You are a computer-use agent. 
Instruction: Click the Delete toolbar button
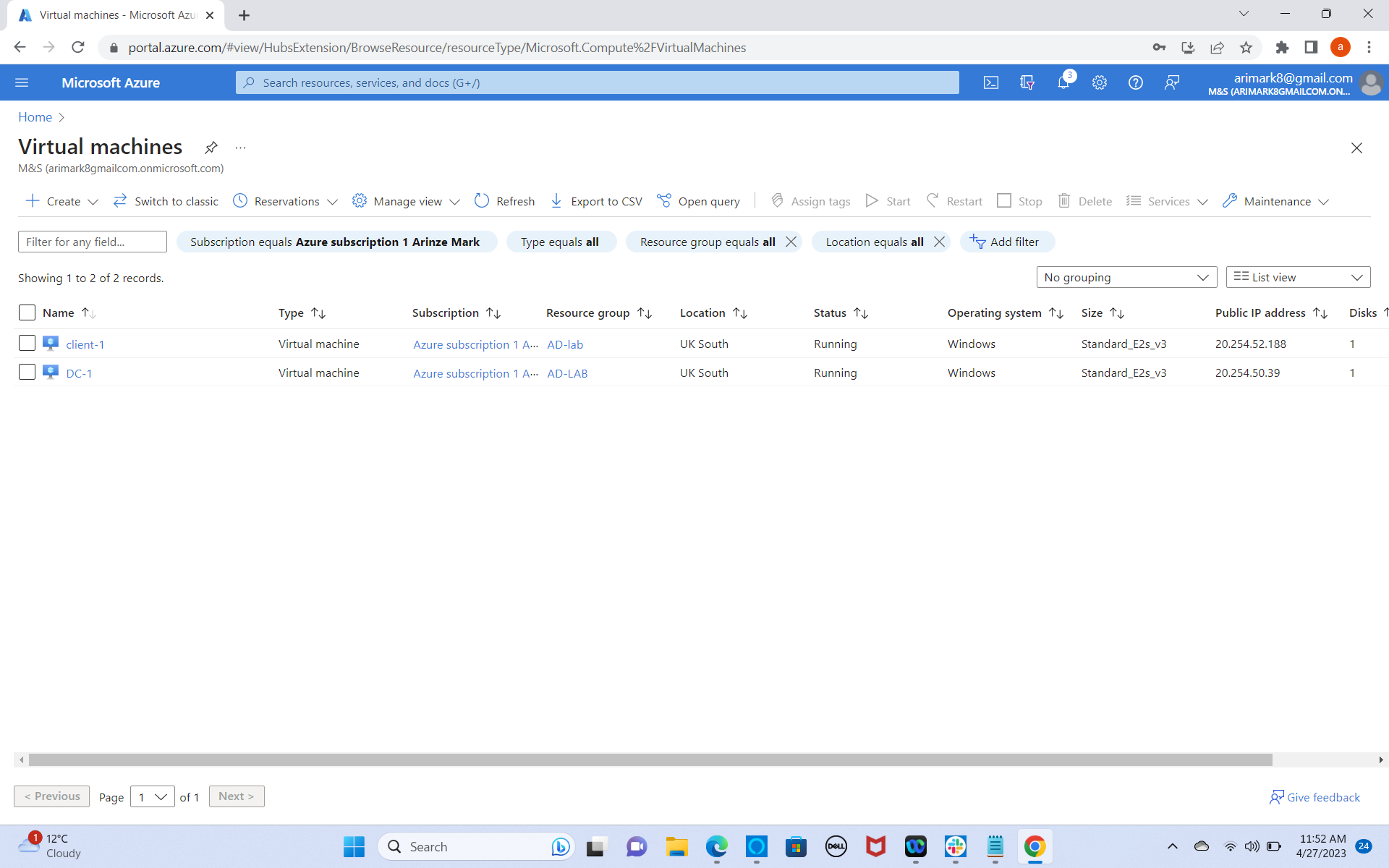(x=1084, y=201)
